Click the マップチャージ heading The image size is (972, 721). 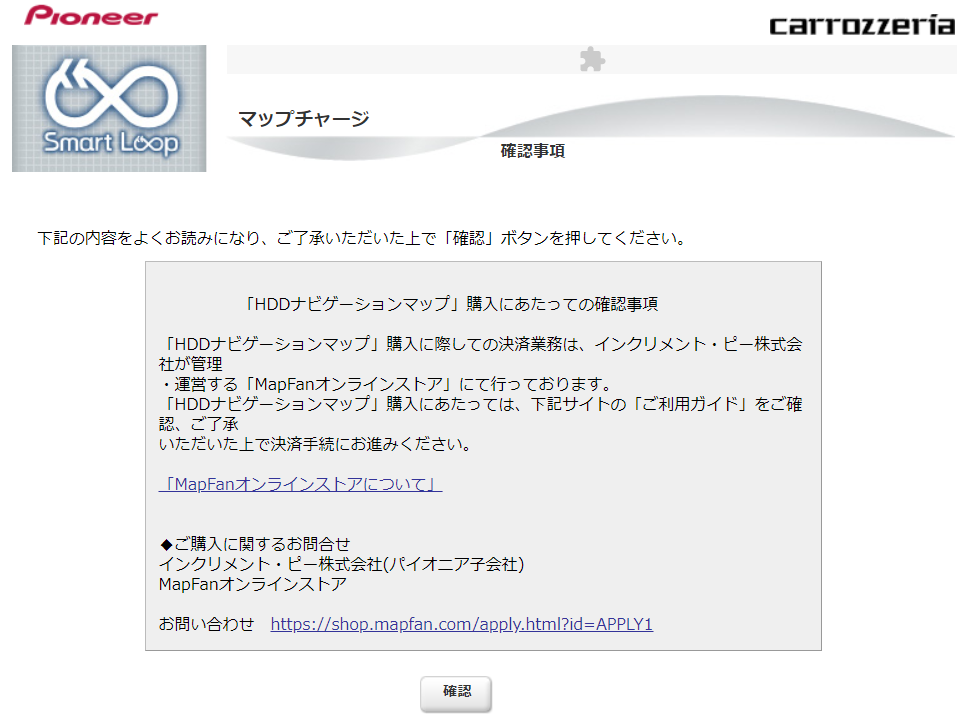[x=304, y=118]
